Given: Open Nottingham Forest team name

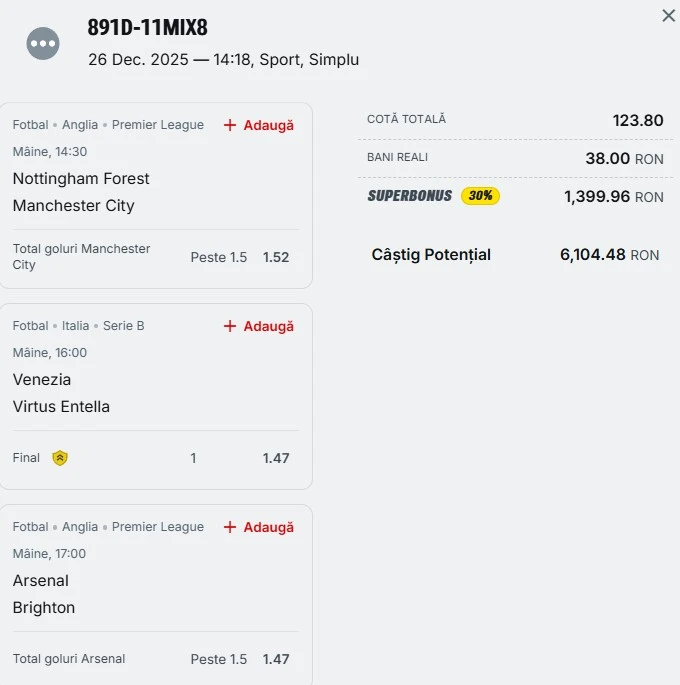Looking at the screenshot, I should coord(81,179).
